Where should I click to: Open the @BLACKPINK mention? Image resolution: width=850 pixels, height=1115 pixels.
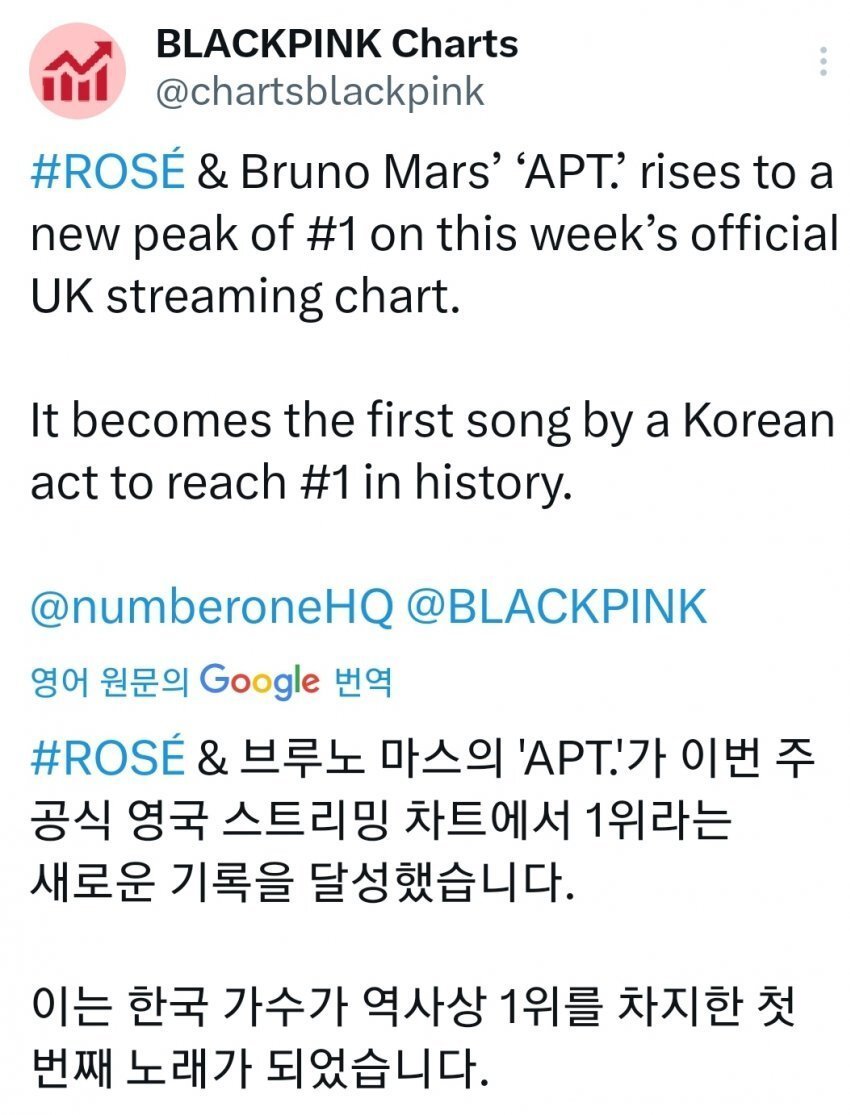point(558,607)
